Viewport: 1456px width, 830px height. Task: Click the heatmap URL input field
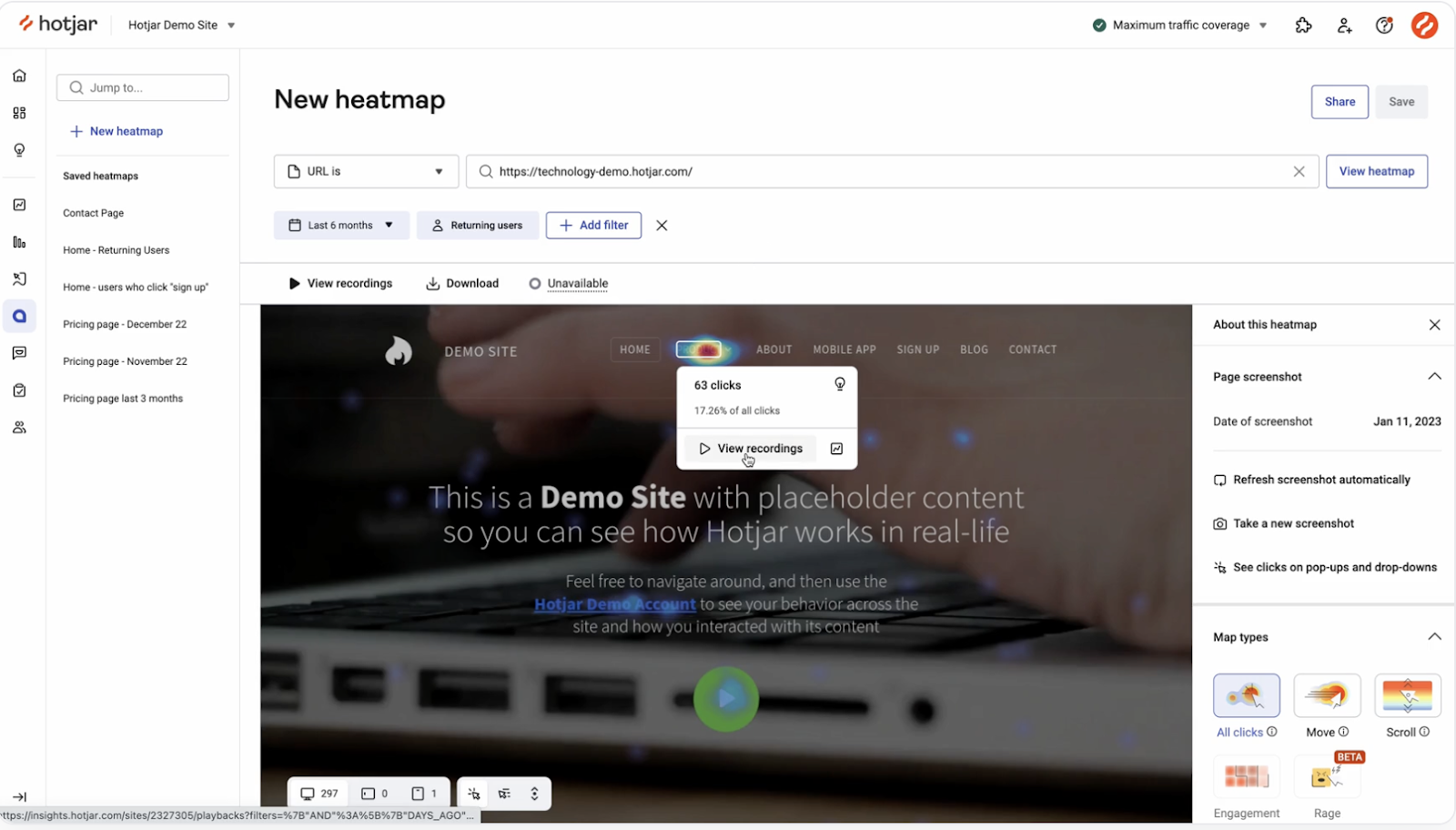click(892, 171)
